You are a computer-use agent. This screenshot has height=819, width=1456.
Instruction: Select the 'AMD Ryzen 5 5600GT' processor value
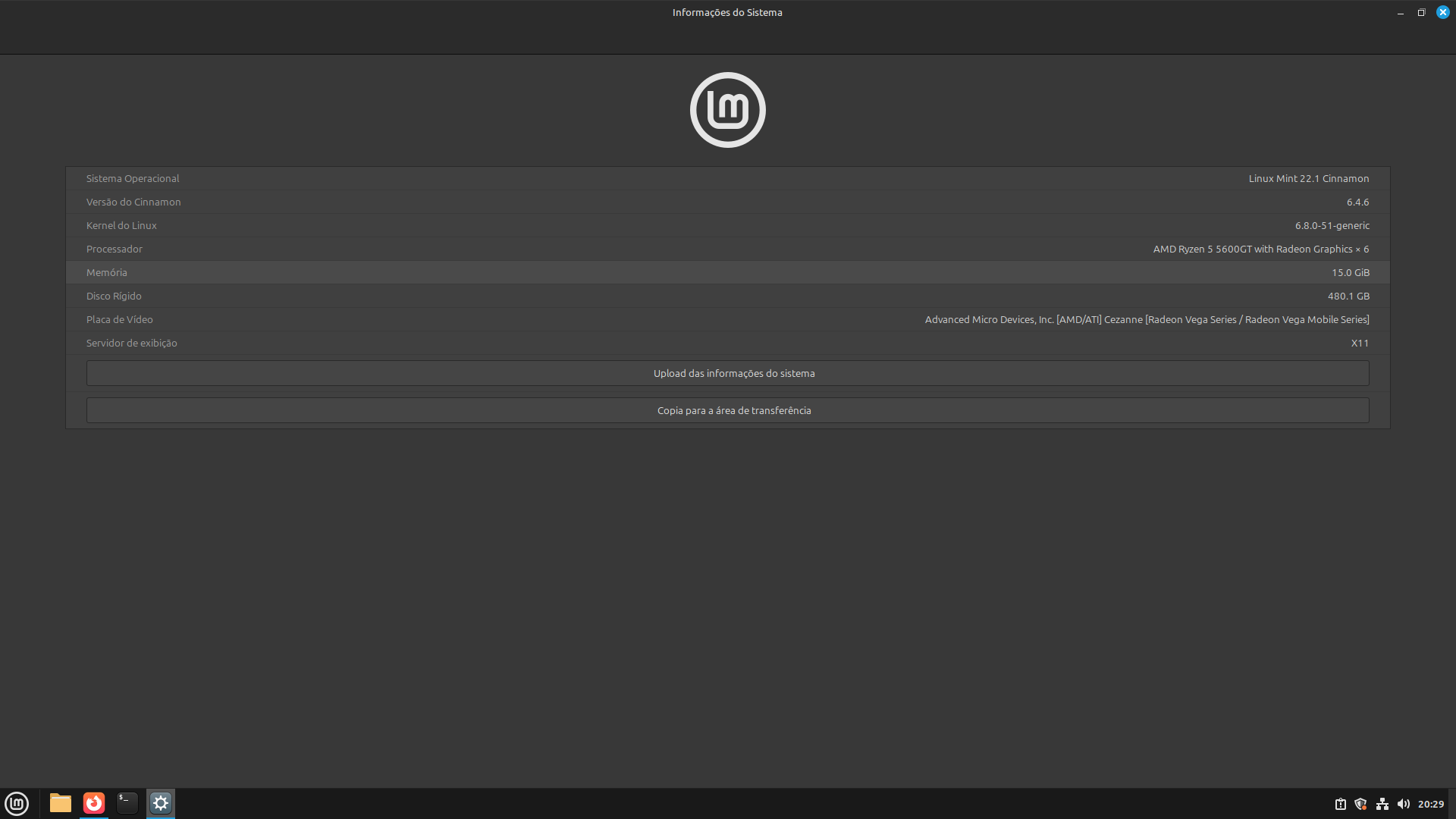click(x=1261, y=249)
